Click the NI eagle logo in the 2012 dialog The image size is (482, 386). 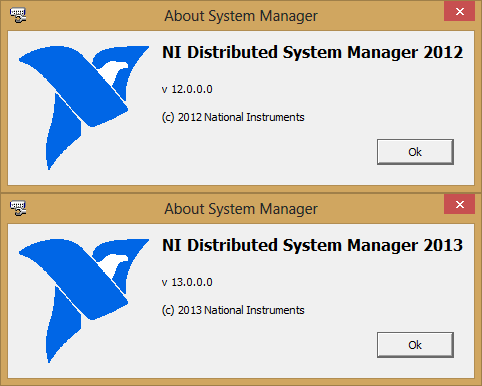click(x=84, y=108)
